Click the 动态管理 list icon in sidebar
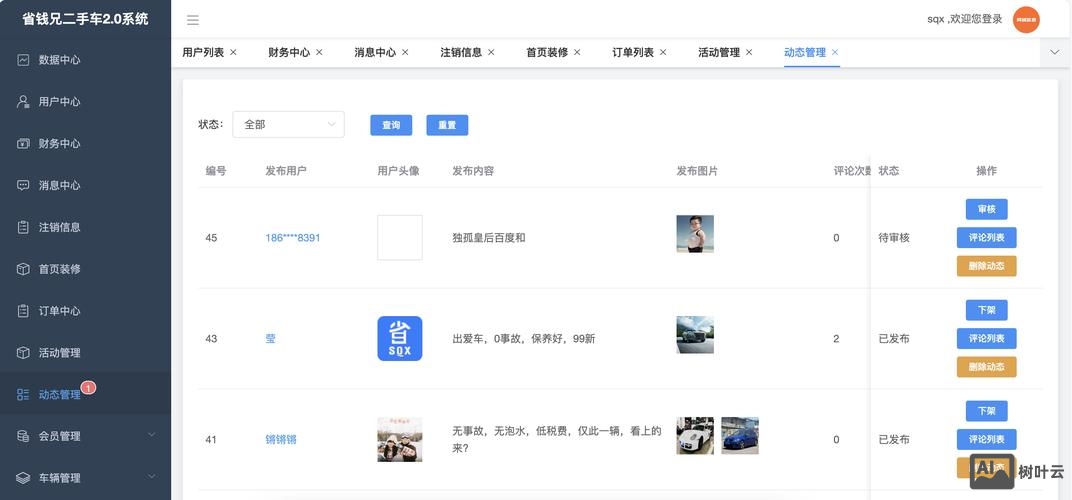Viewport: 1072px width, 500px height. 23,395
